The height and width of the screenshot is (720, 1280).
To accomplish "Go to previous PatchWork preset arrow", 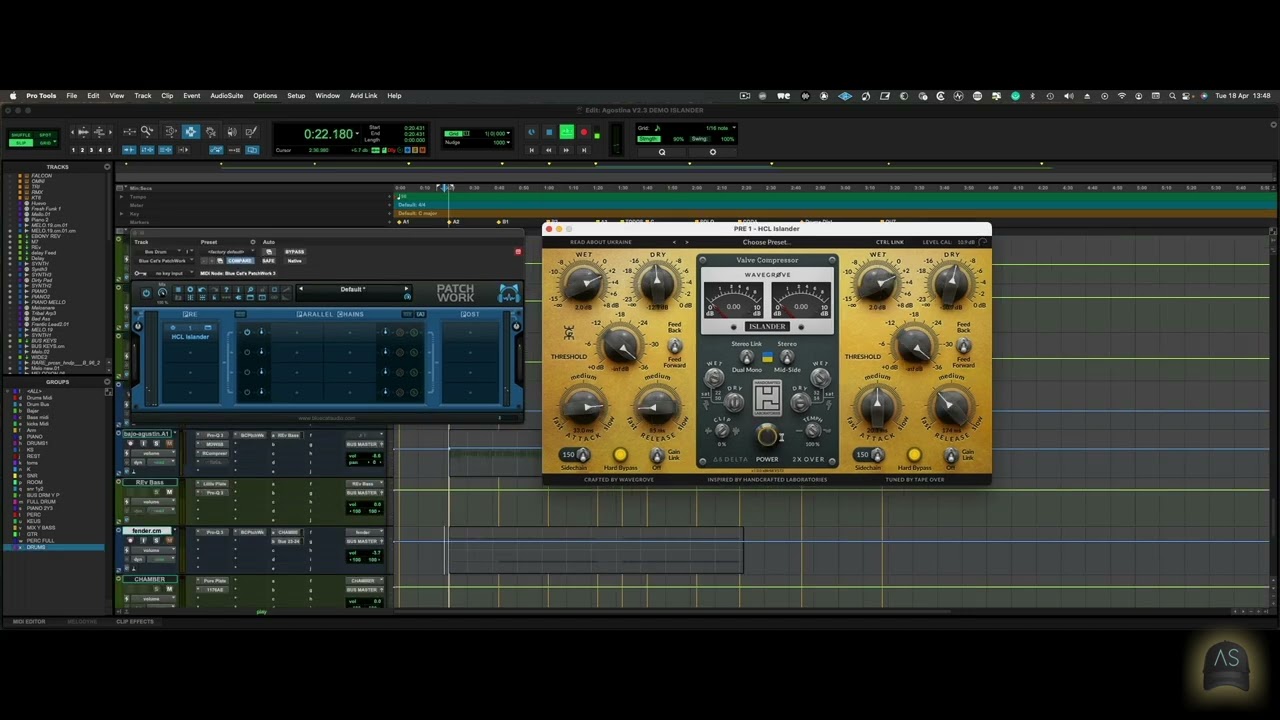I will pyautogui.click(x=301, y=288).
